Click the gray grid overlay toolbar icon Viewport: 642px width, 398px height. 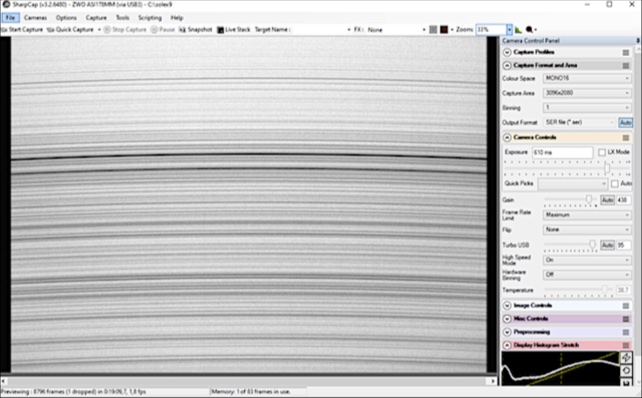[433, 29]
